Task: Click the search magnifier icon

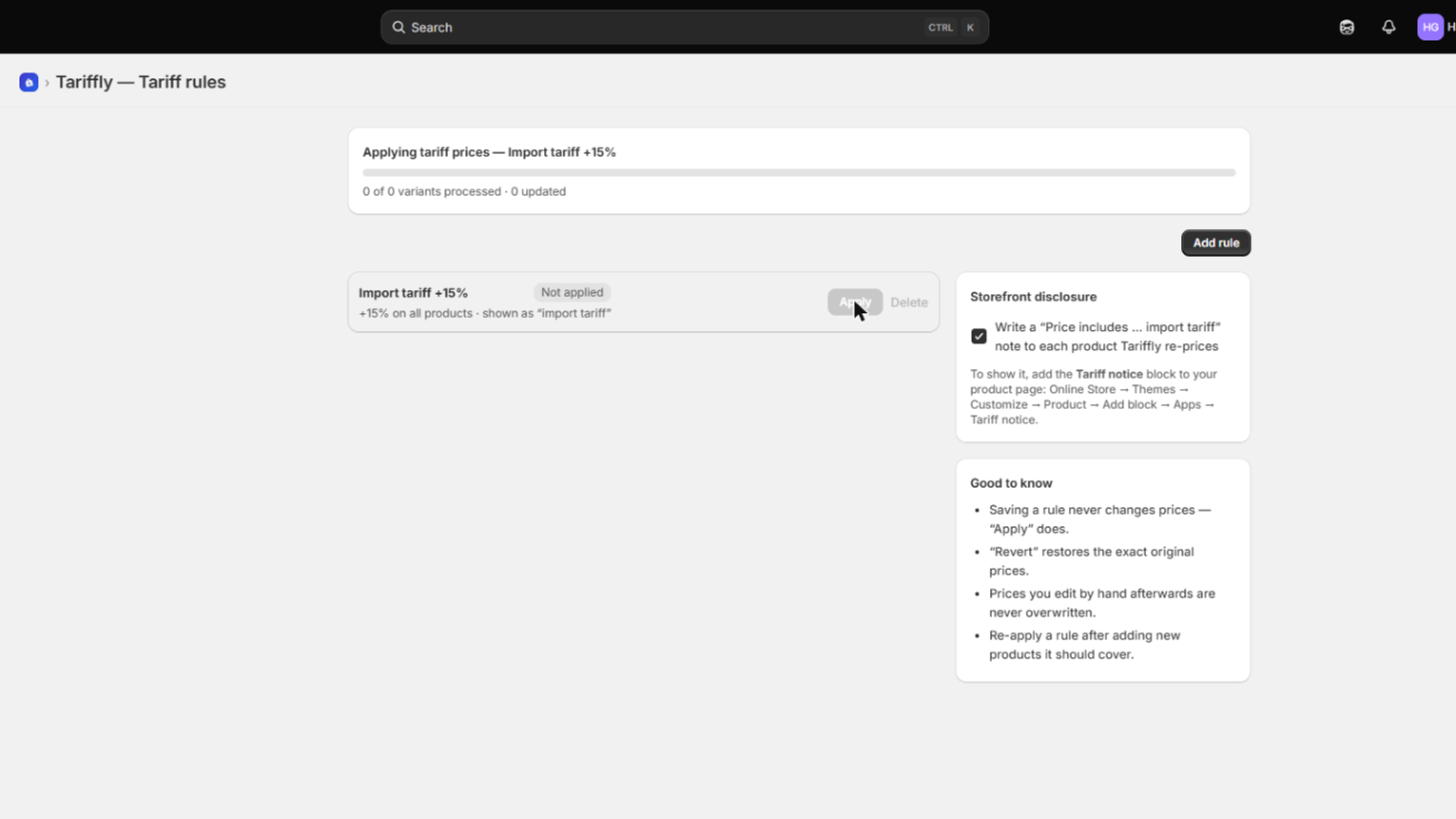Action: tap(399, 27)
